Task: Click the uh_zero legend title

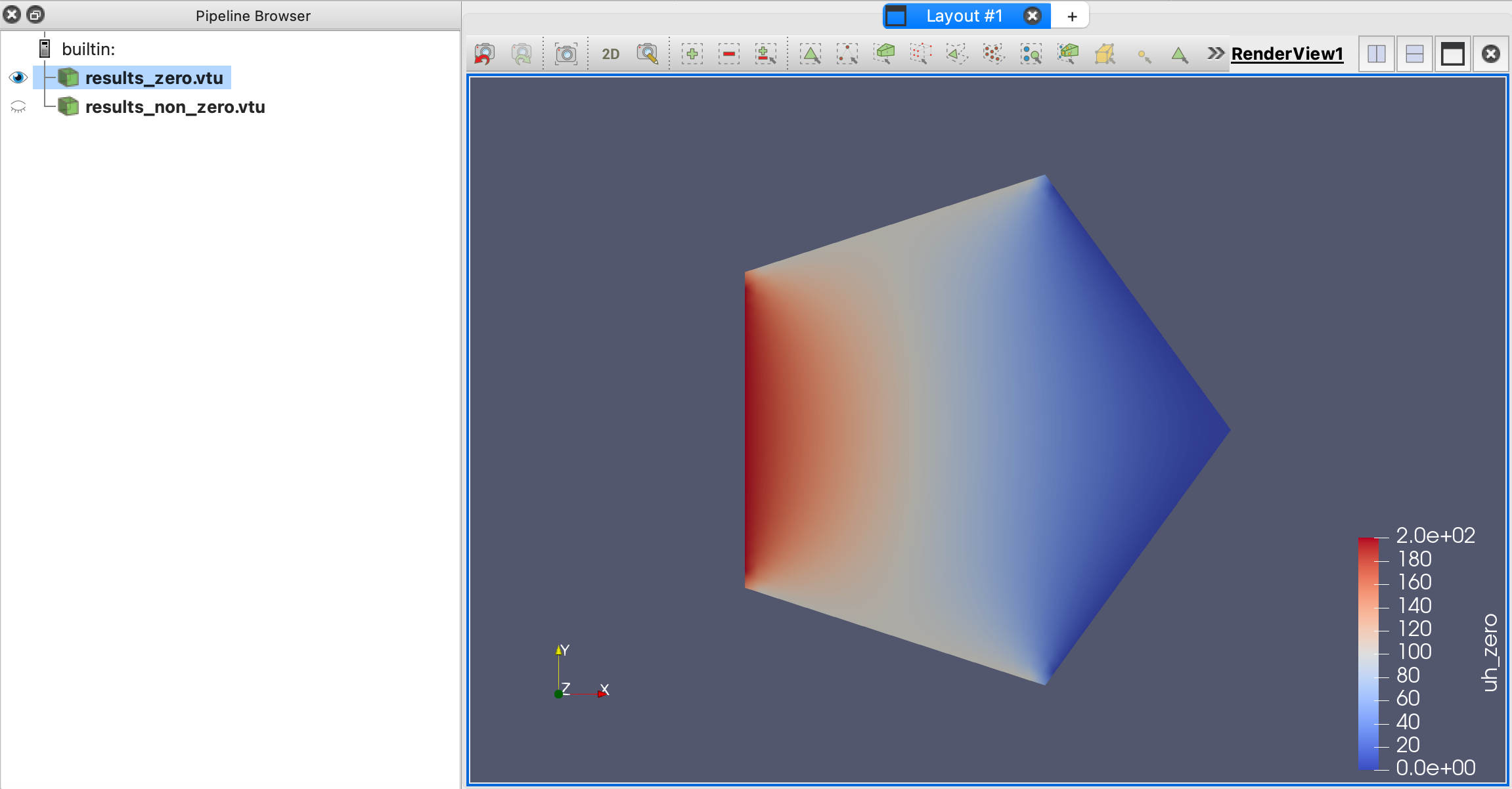Action: (x=1490, y=653)
